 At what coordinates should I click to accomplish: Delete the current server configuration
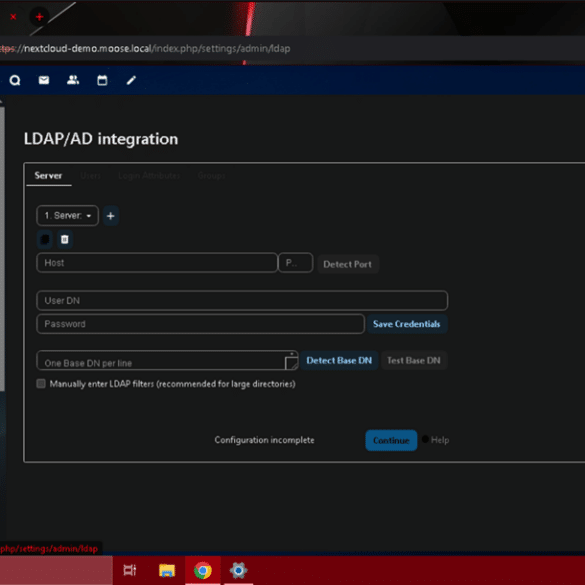65,239
